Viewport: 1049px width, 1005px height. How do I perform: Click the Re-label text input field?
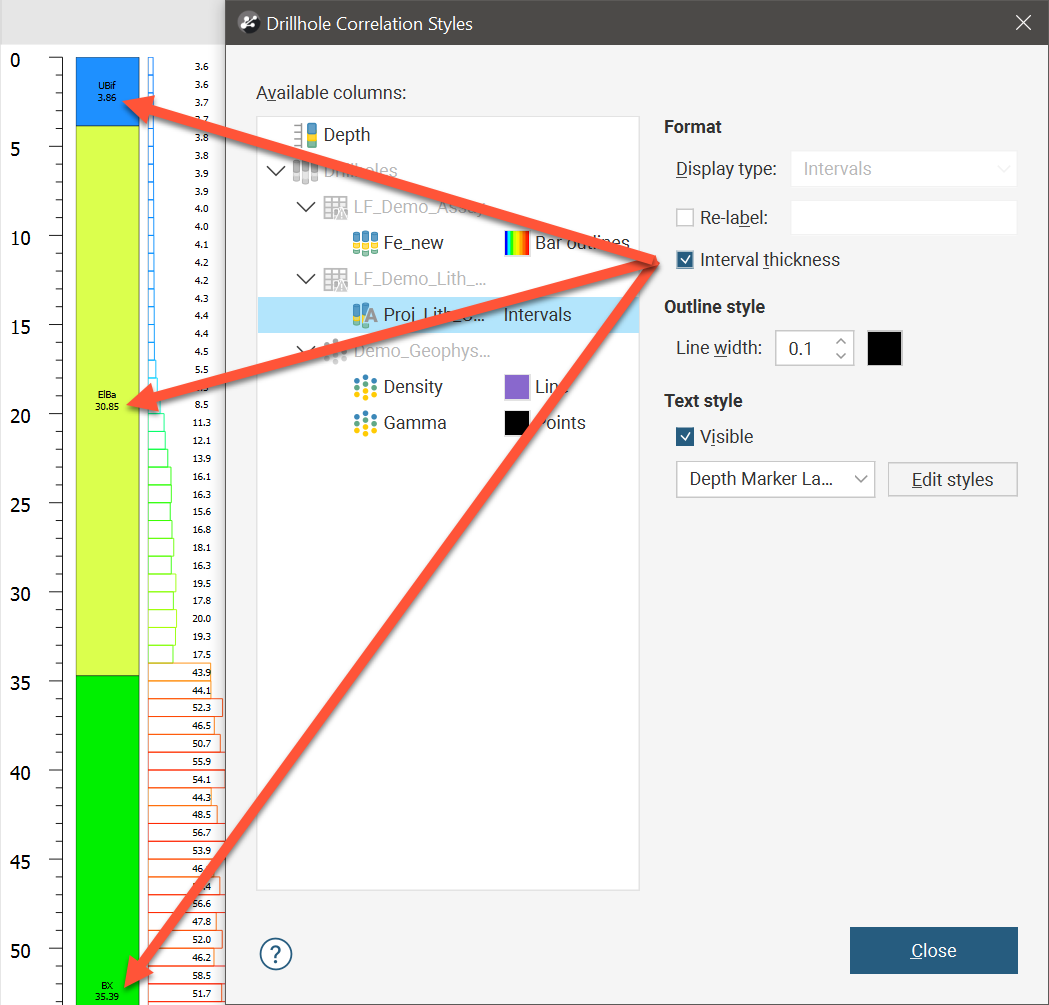coord(903,217)
